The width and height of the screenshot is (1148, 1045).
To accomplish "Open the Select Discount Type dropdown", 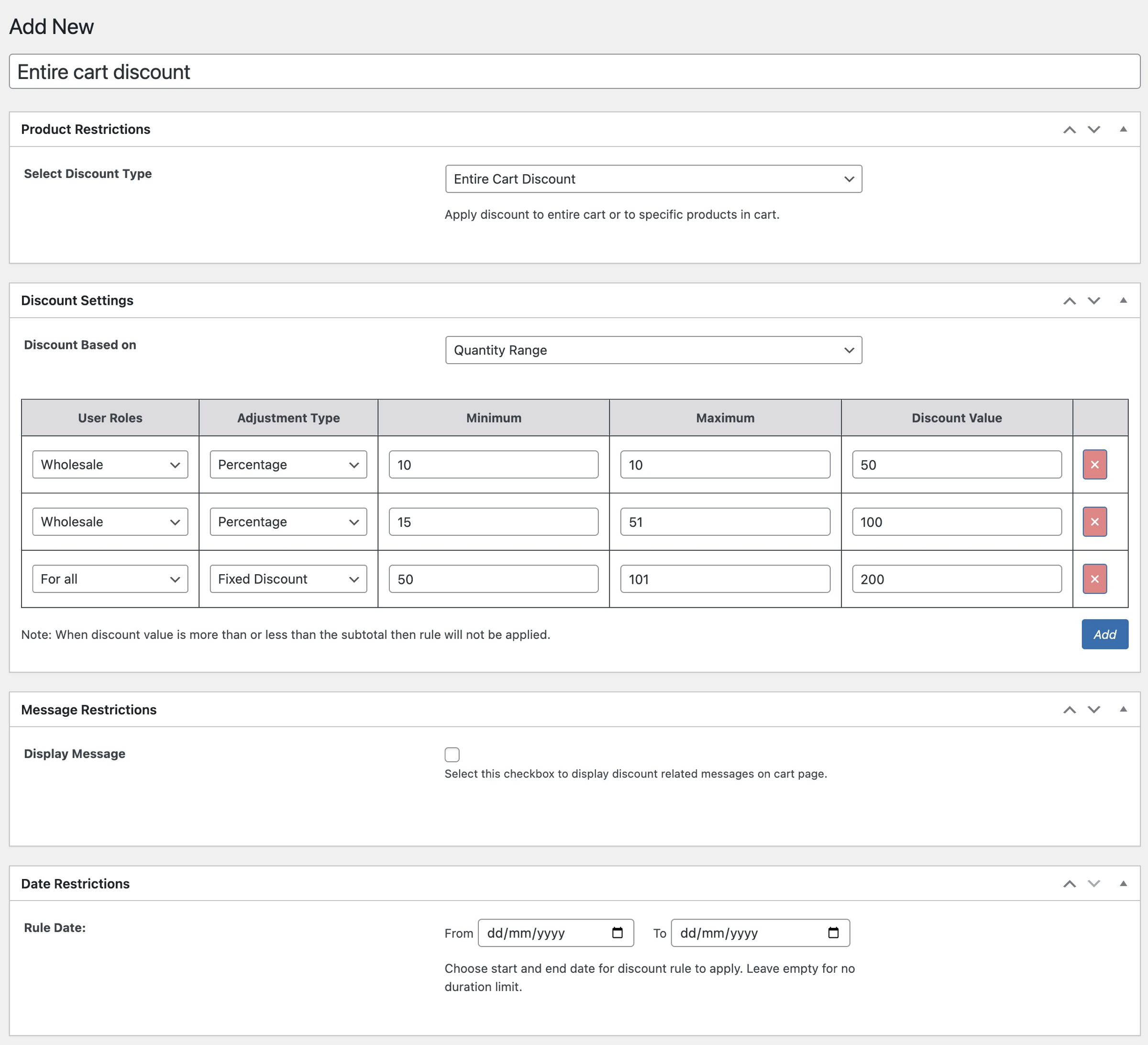I will (654, 179).
